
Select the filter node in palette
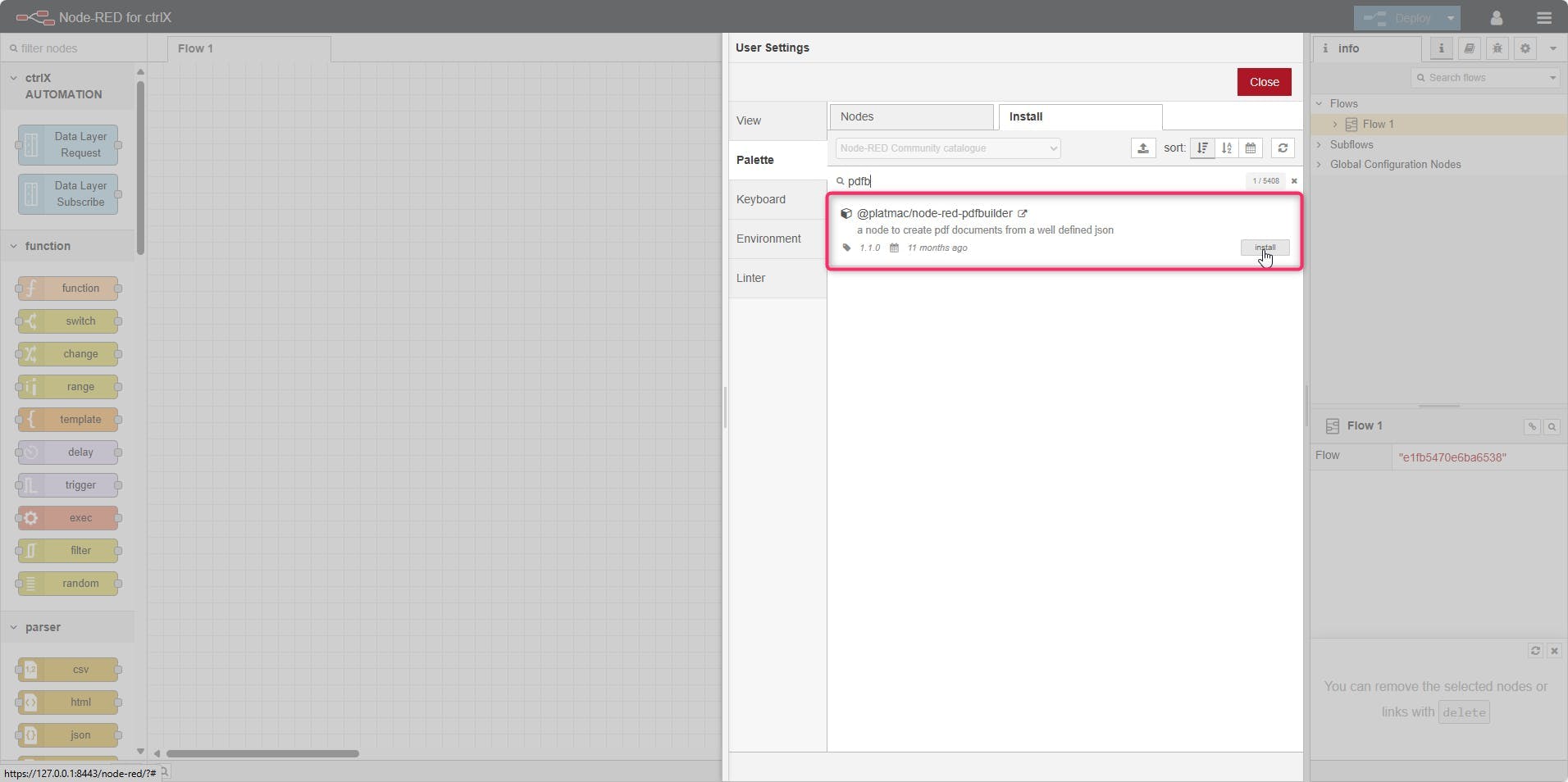tap(68, 551)
